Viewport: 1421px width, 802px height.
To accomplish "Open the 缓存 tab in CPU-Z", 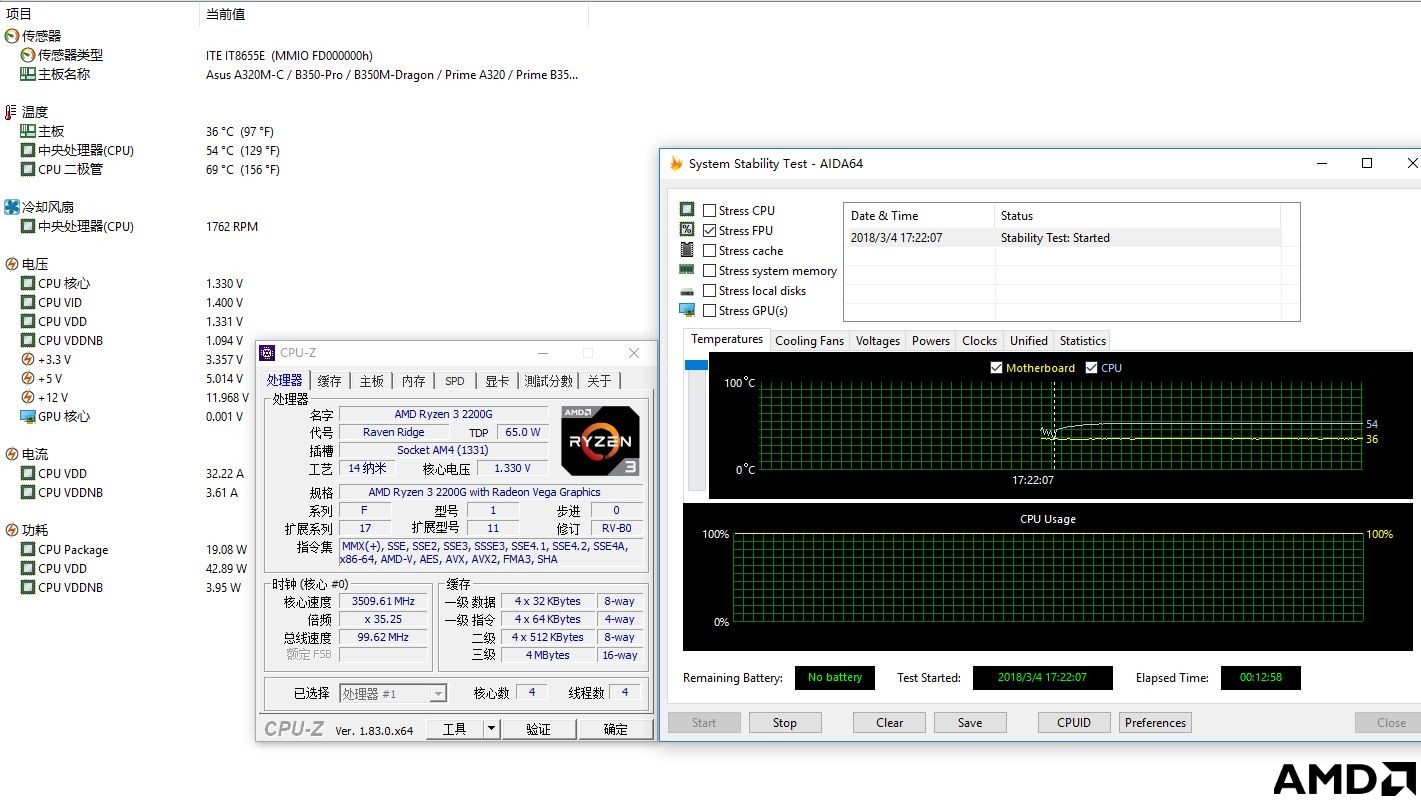I will pos(329,381).
